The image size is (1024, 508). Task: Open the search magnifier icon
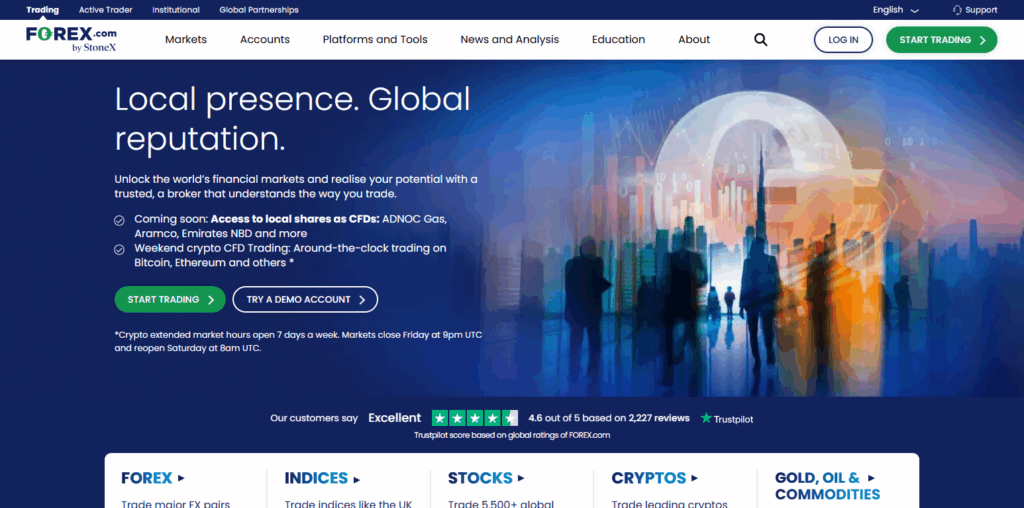point(760,40)
